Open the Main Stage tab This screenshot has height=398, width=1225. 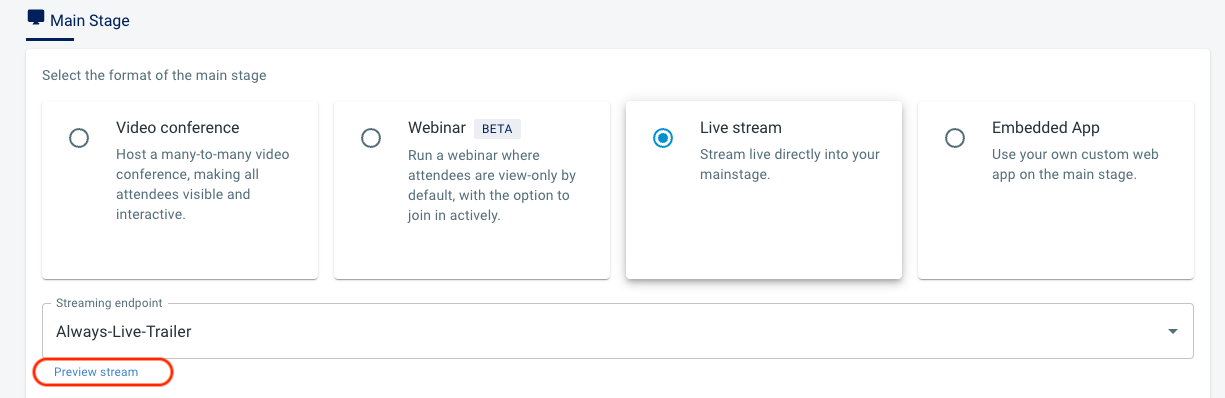coord(78,20)
